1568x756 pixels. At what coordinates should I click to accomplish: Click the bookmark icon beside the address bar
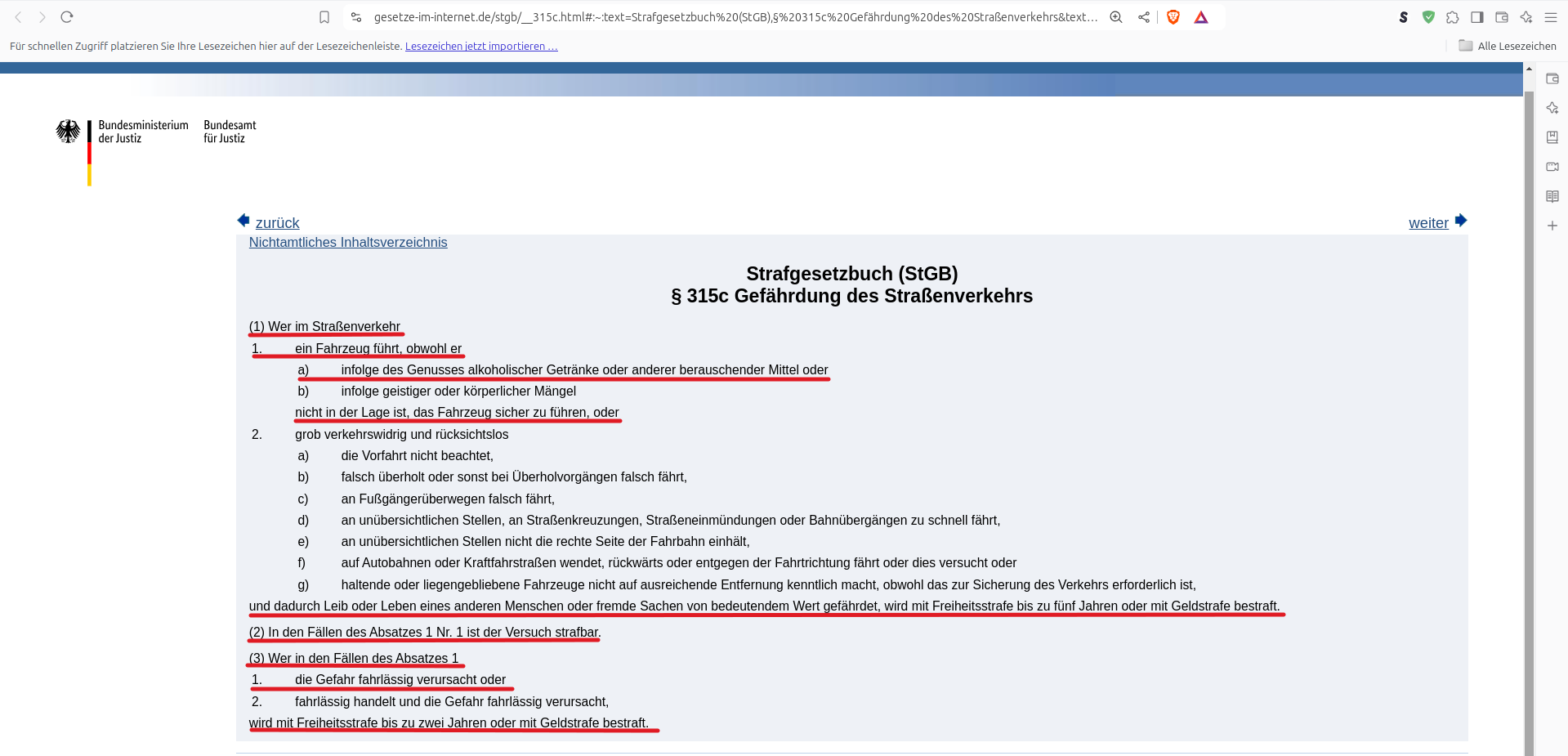[x=324, y=17]
